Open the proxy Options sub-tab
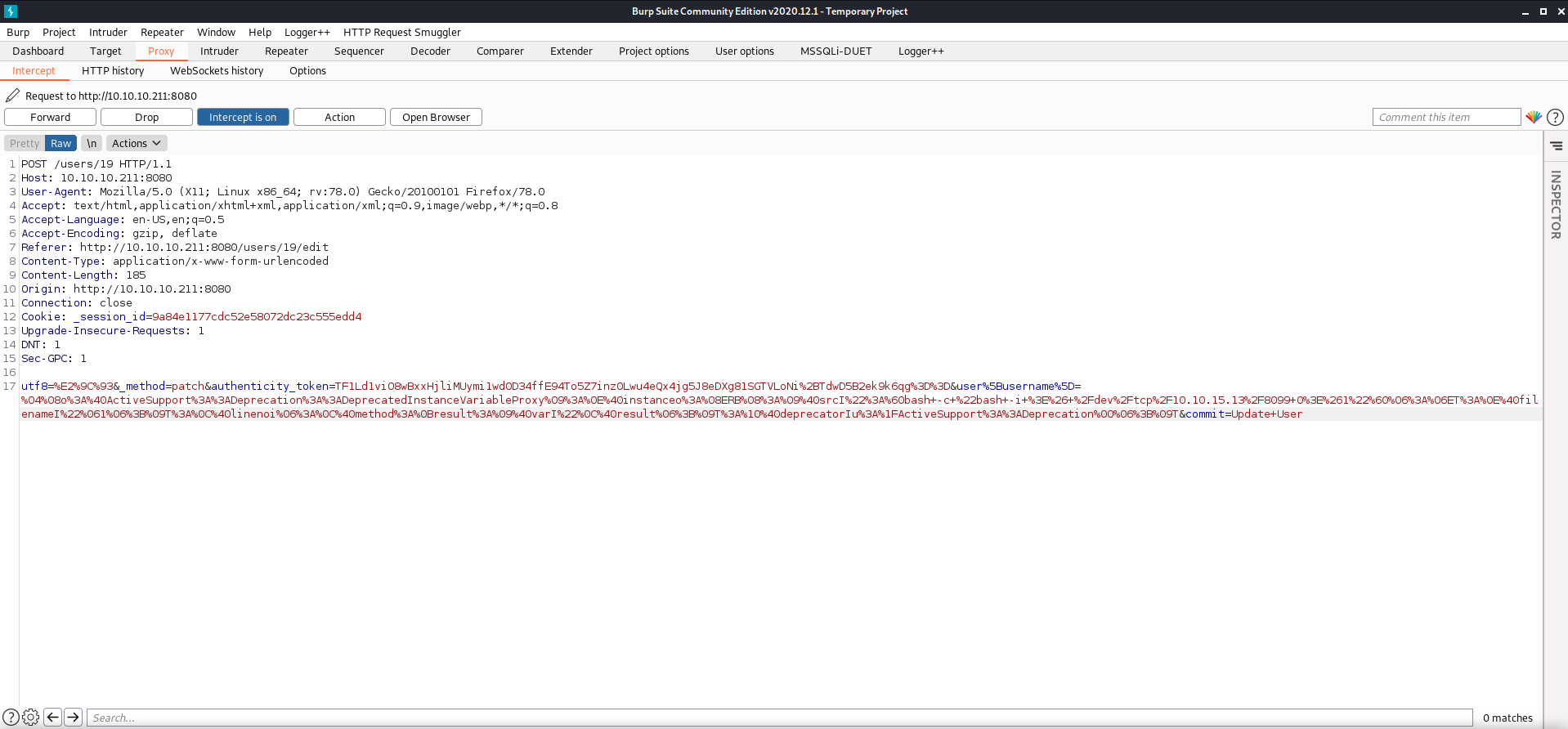The height and width of the screenshot is (729, 1568). click(307, 71)
